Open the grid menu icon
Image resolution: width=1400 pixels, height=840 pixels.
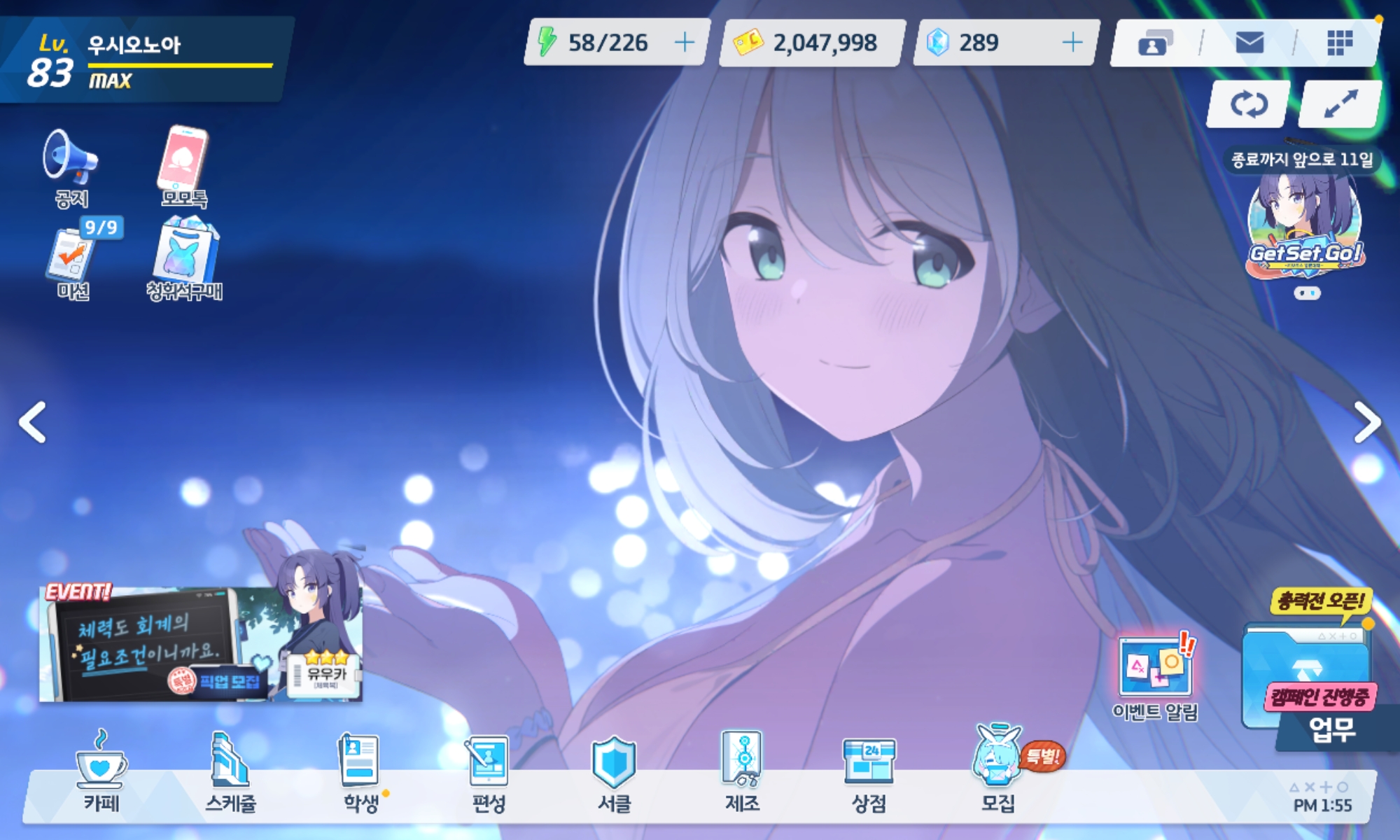1339,43
